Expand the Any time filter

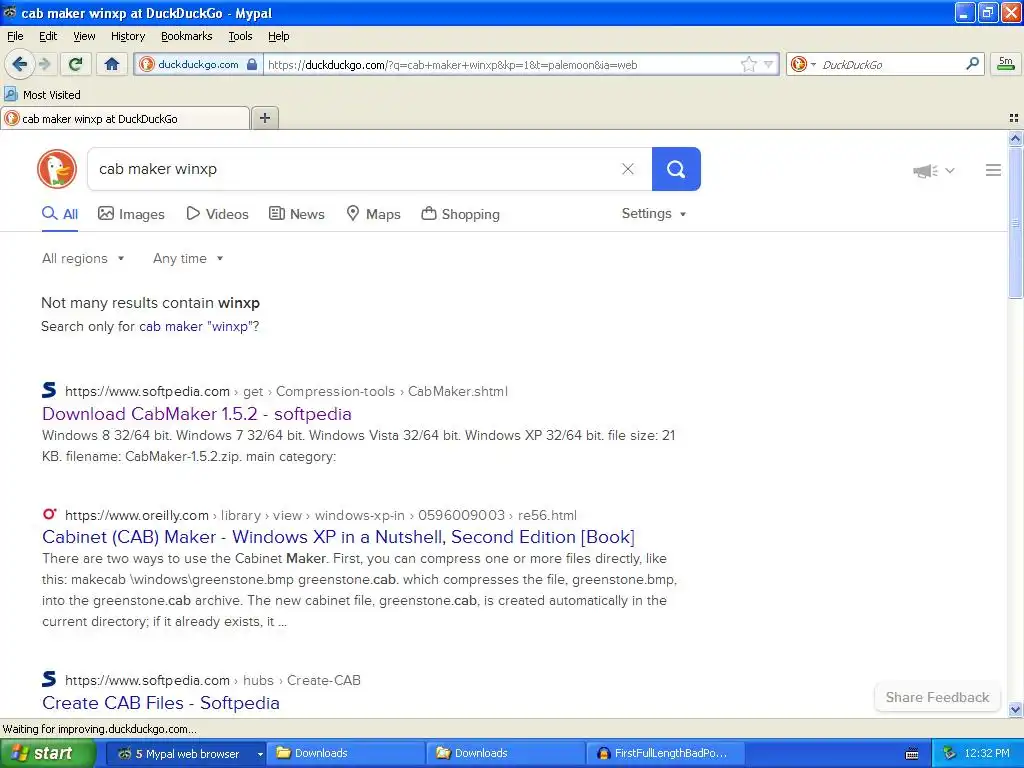click(188, 259)
